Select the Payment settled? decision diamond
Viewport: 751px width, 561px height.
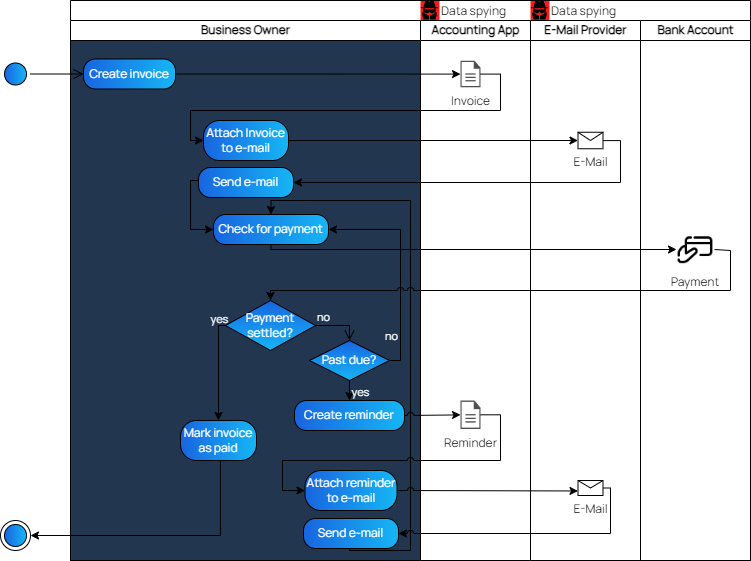tap(270, 325)
